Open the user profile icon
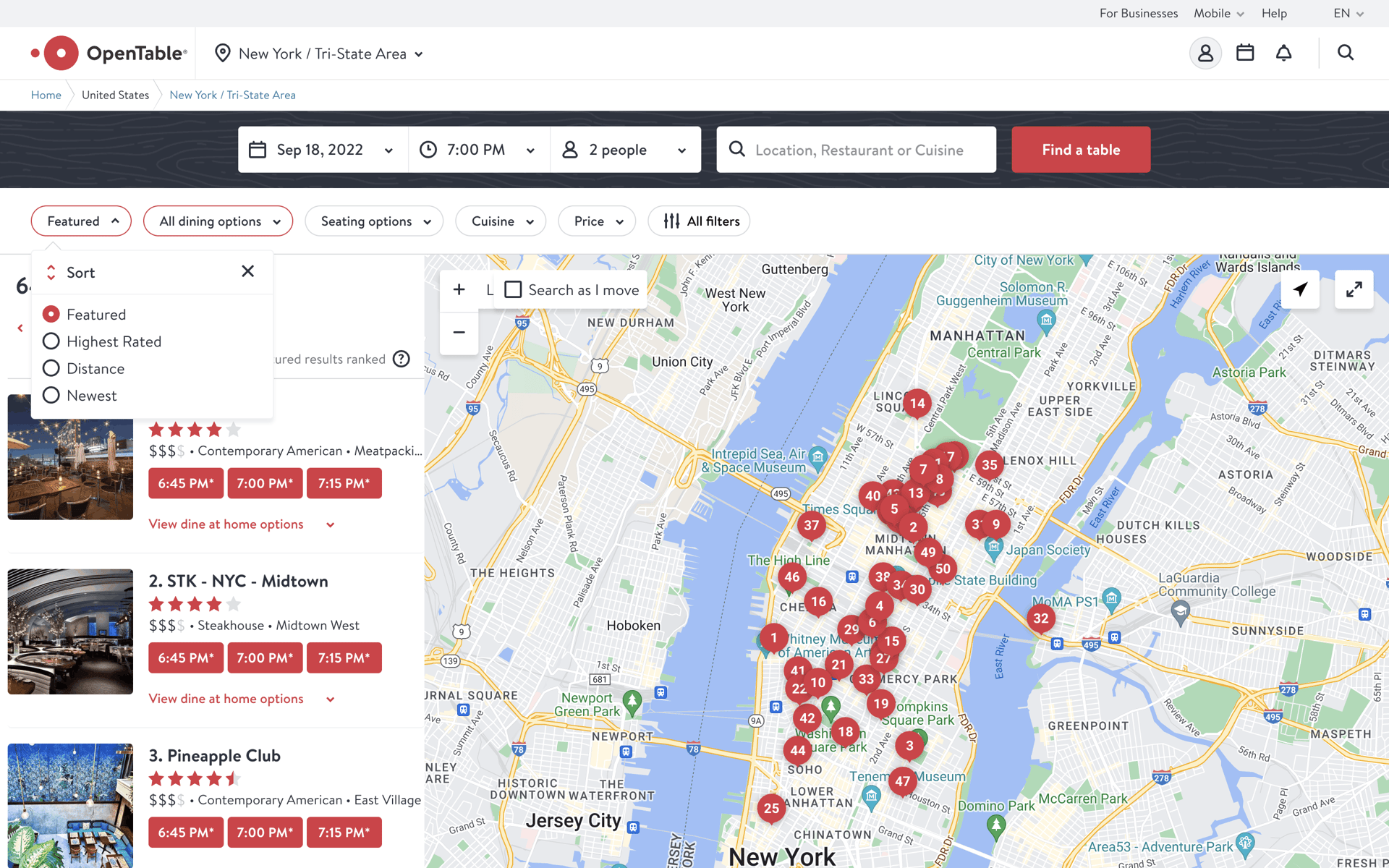This screenshot has height=868, width=1389. tap(1205, 53)
